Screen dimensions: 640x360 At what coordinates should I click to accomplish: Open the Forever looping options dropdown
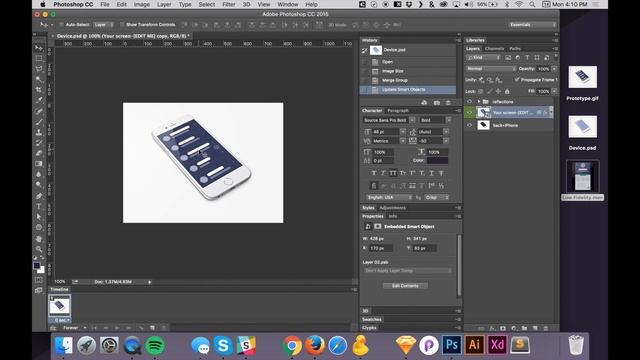click(x=74, y=328)
